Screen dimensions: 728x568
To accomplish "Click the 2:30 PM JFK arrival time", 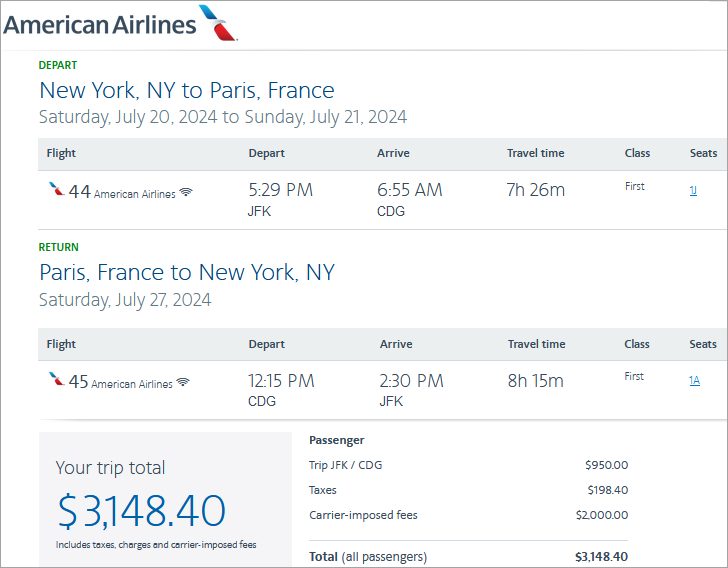I will (411, 380).
